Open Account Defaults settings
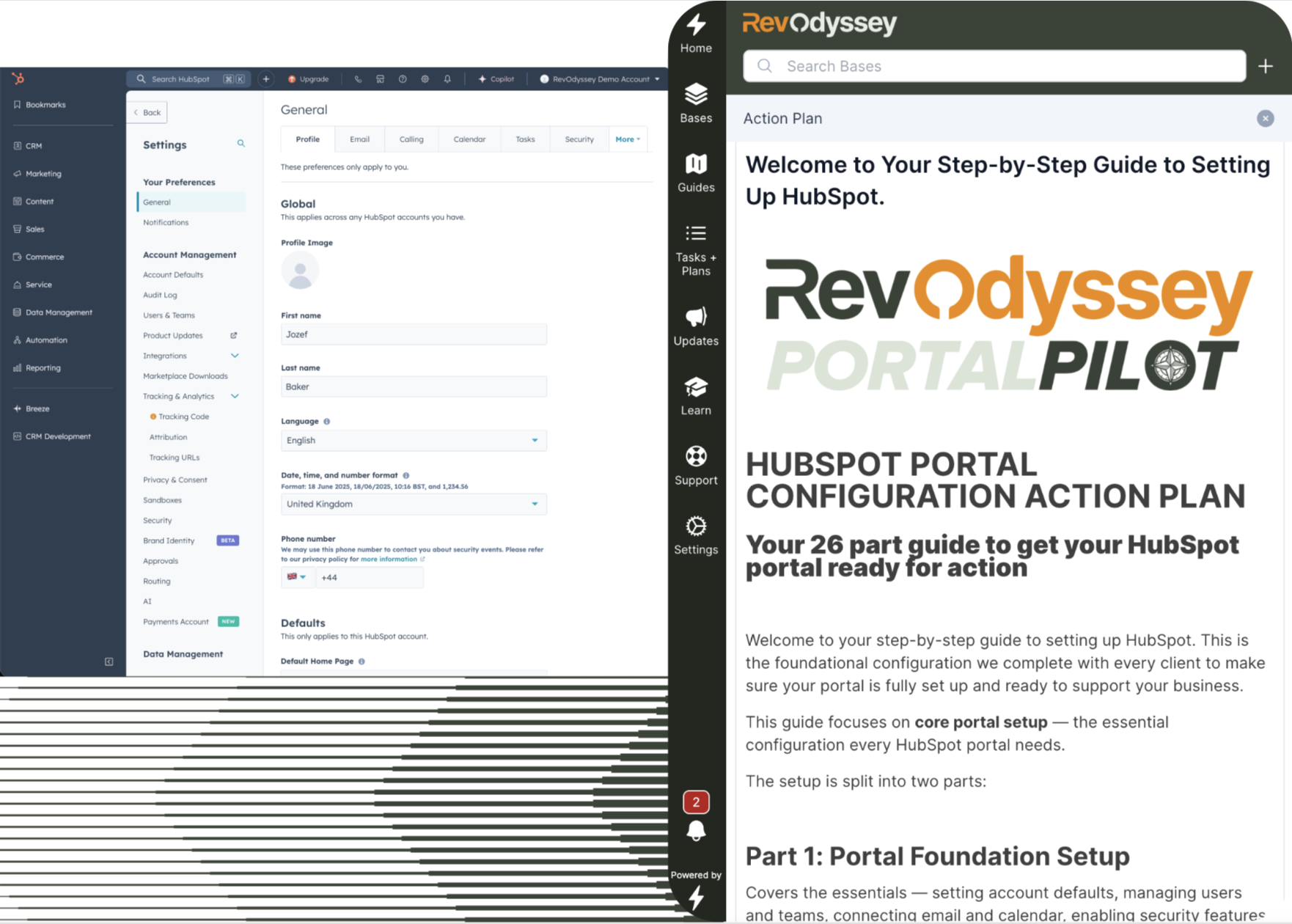This screenshot has height=924, width=1292. coord(173,275)
